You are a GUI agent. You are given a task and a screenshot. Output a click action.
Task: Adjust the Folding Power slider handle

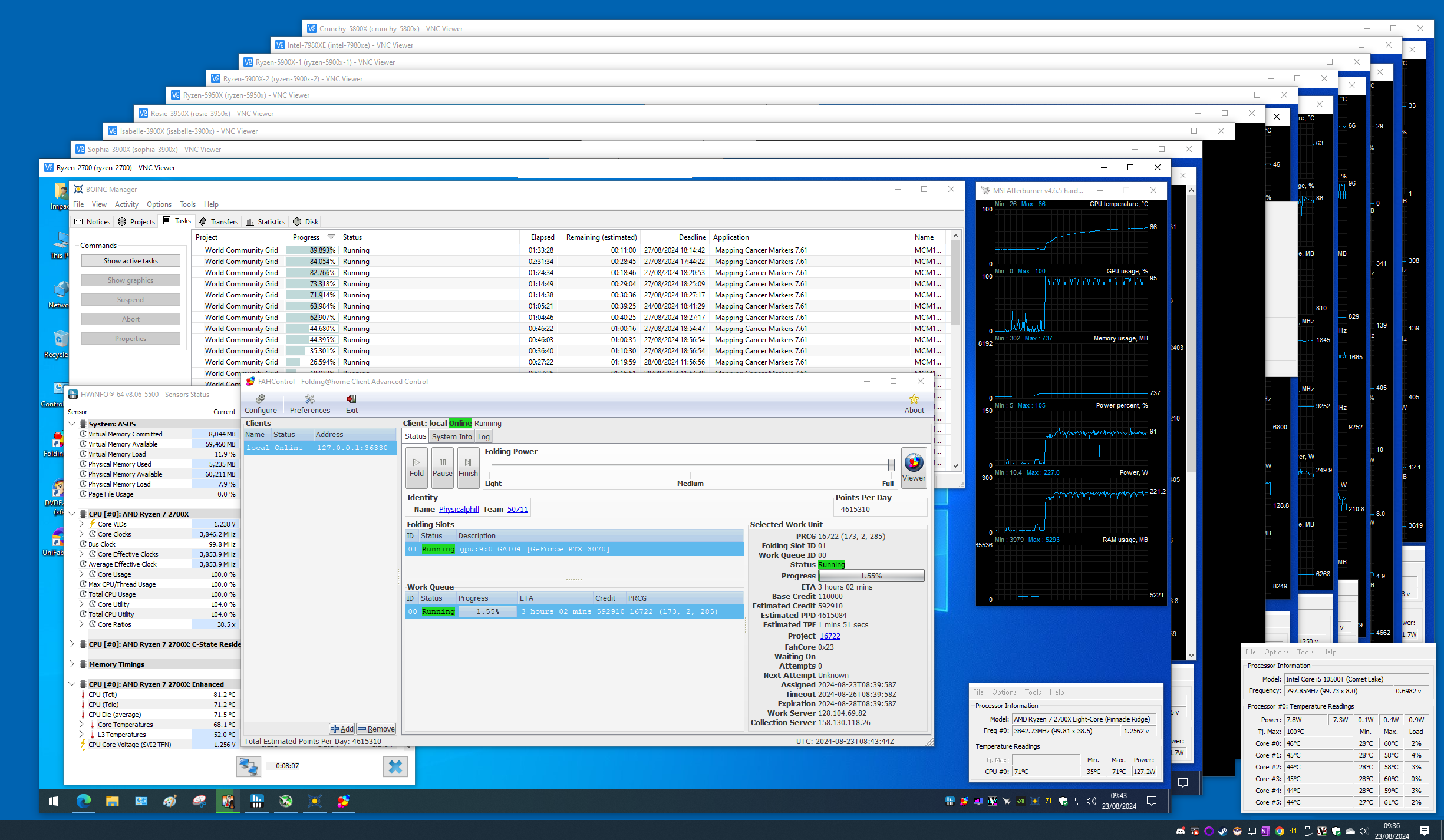click(891, 464)
